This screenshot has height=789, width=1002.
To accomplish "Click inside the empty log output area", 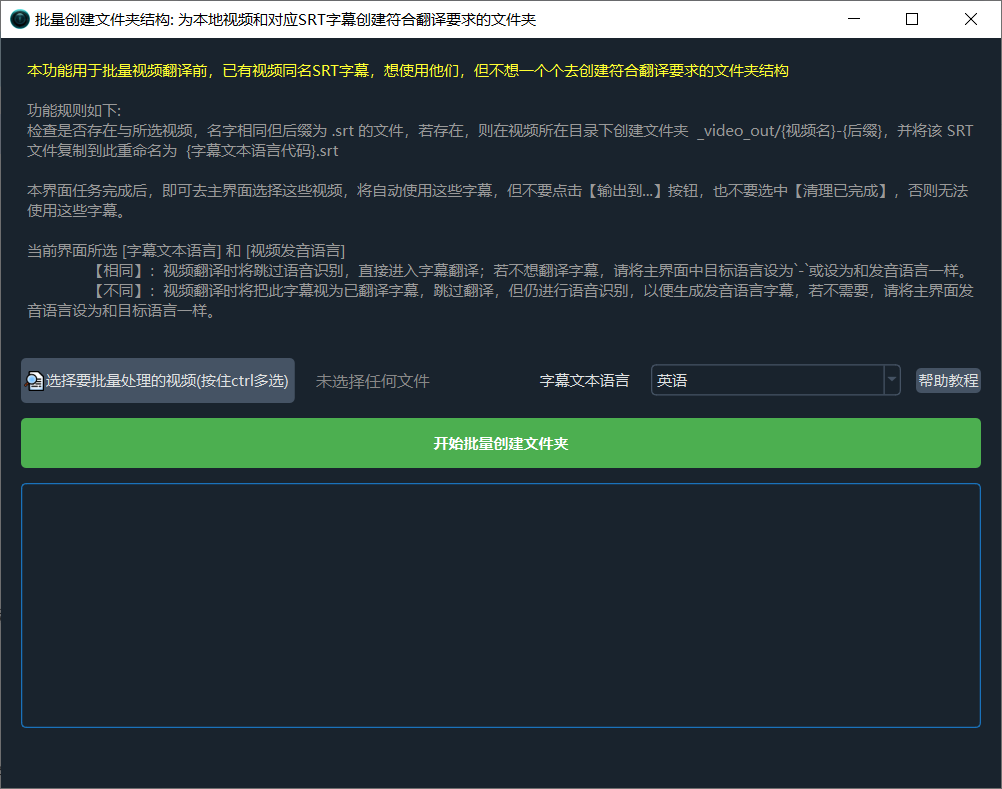I will (500, 606).
